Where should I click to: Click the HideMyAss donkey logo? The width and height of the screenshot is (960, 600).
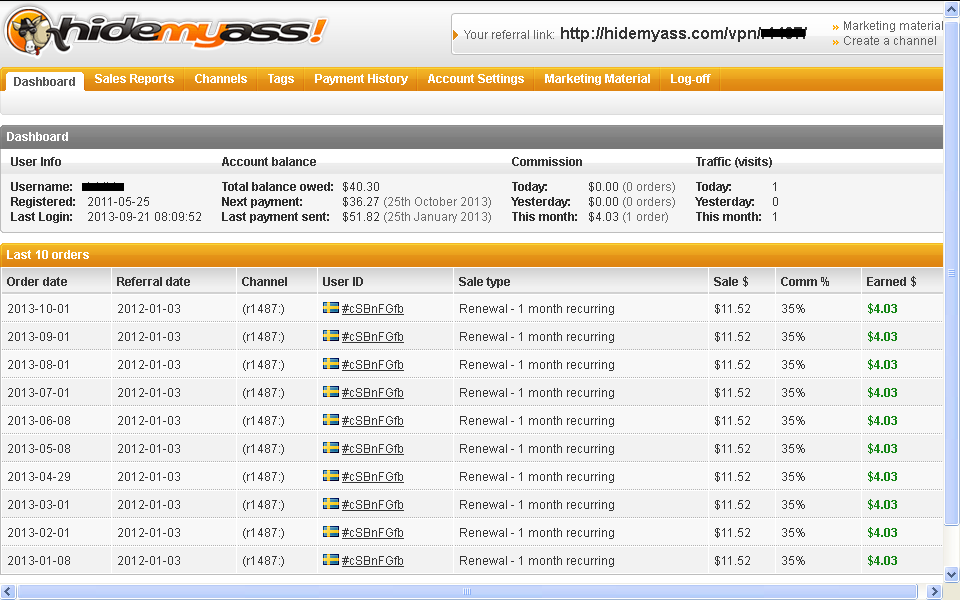coord(30,31)
